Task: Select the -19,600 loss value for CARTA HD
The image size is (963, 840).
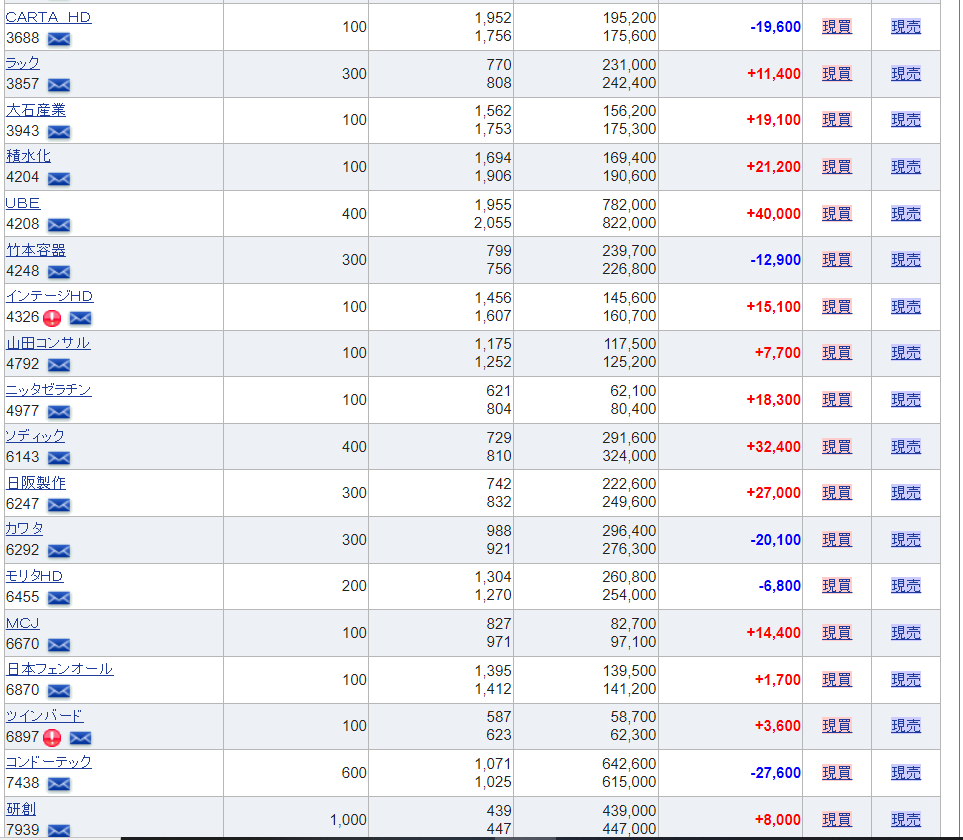Action: [775, 27]
